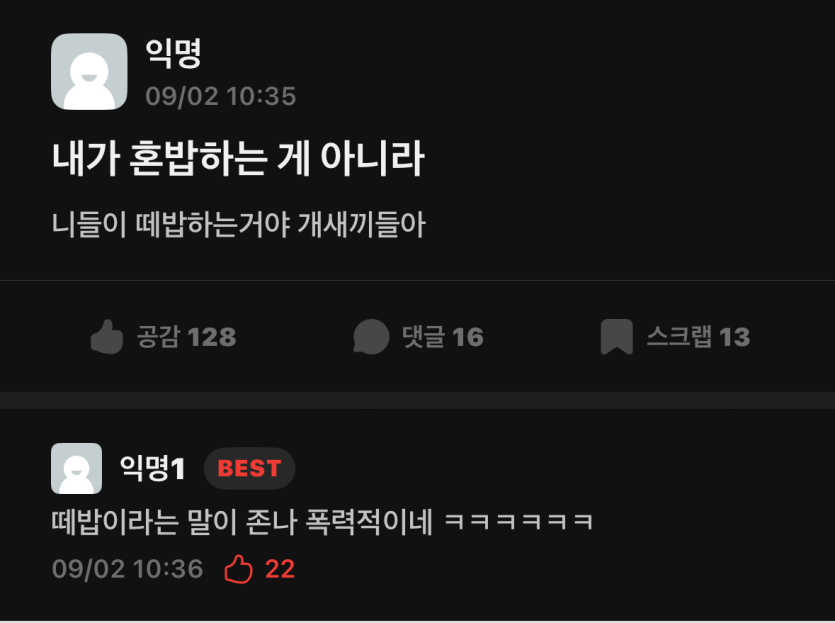Screen dimensions: 835x623
Task: Click the ㅋㅋㅋㅋㅋㅋ laughter at the comment's end
Action: click(x=519, y=521)
